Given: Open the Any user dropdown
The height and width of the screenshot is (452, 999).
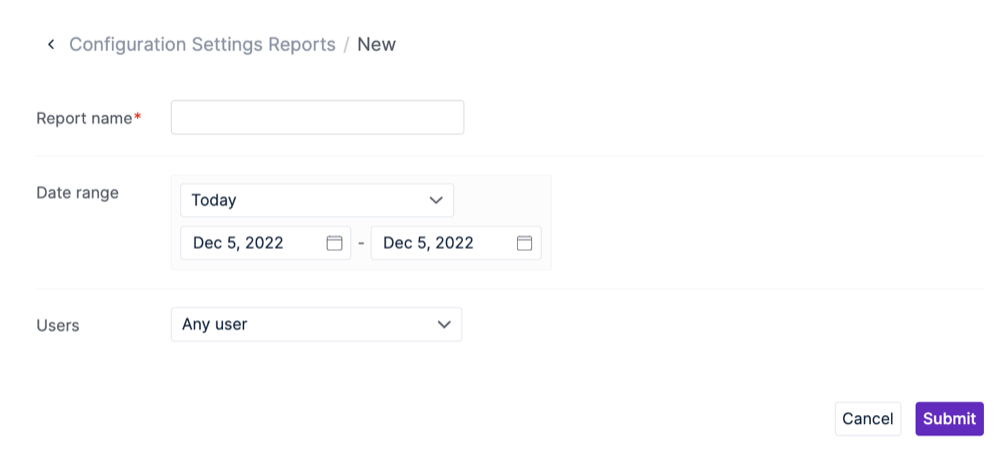Looking at the screenshot, I should (316, 324).
